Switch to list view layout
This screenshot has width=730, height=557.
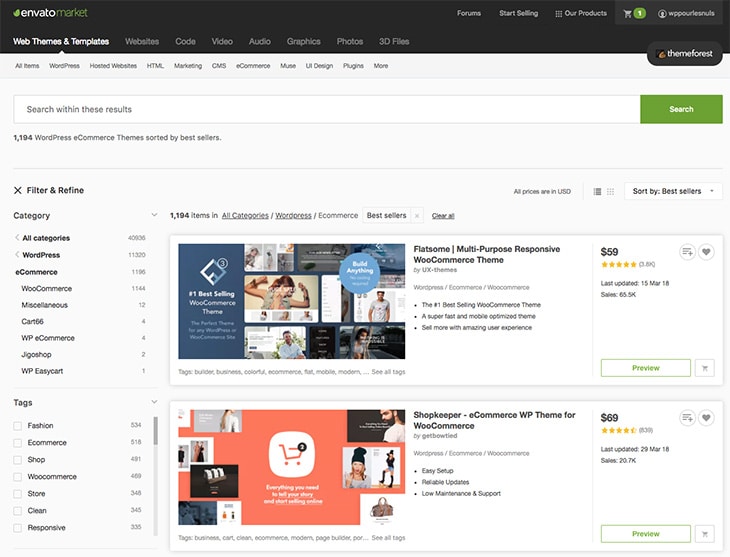597,191
